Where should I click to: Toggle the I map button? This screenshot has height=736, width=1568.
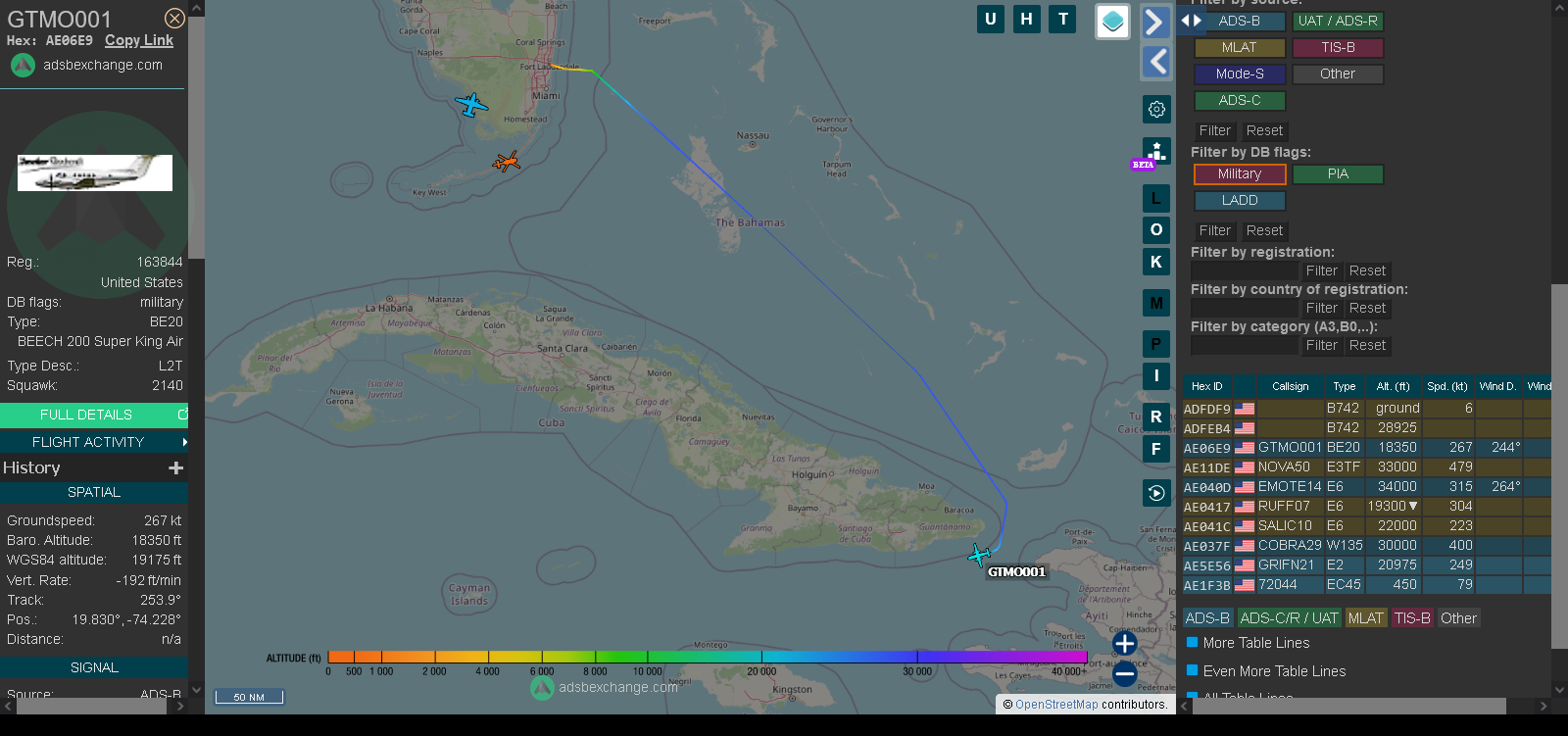[x=1156, y=375]
